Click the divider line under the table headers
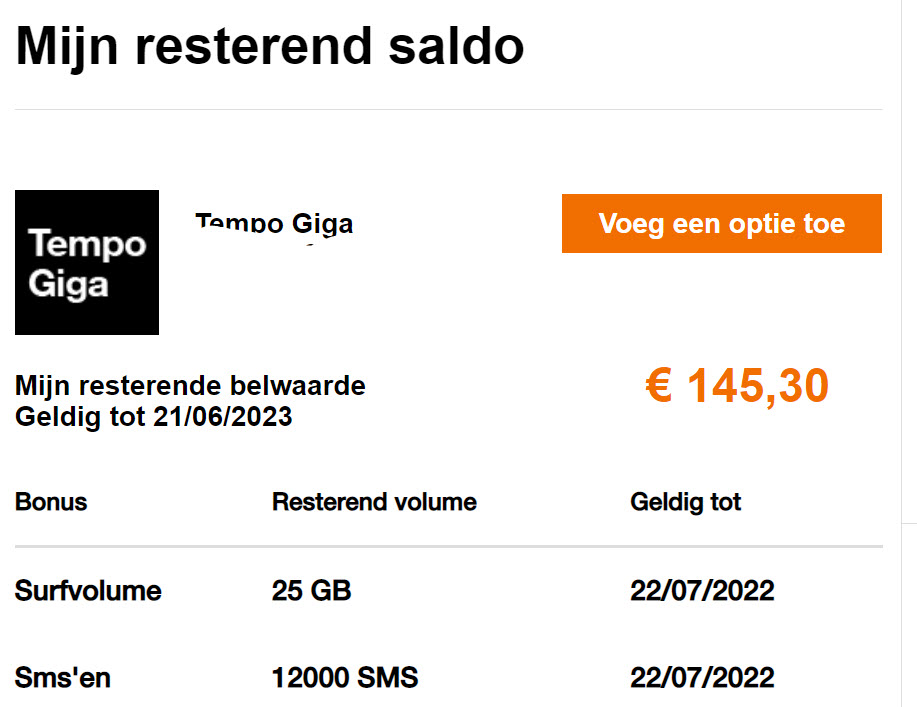Image resolution: width=917 pixels, height=707 pixels. [x=448, y=547]
